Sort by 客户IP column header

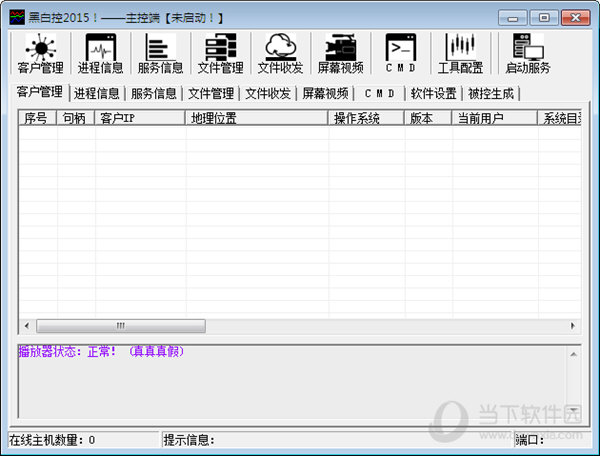pyautogui.click(x=140, y=119)
